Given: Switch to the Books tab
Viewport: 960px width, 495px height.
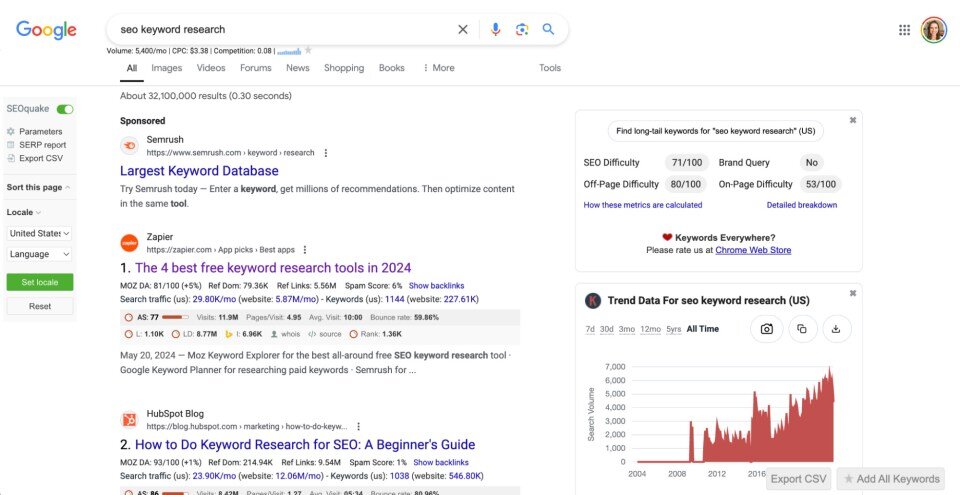Looking at the screenshot, I should (x=391, y=68).
